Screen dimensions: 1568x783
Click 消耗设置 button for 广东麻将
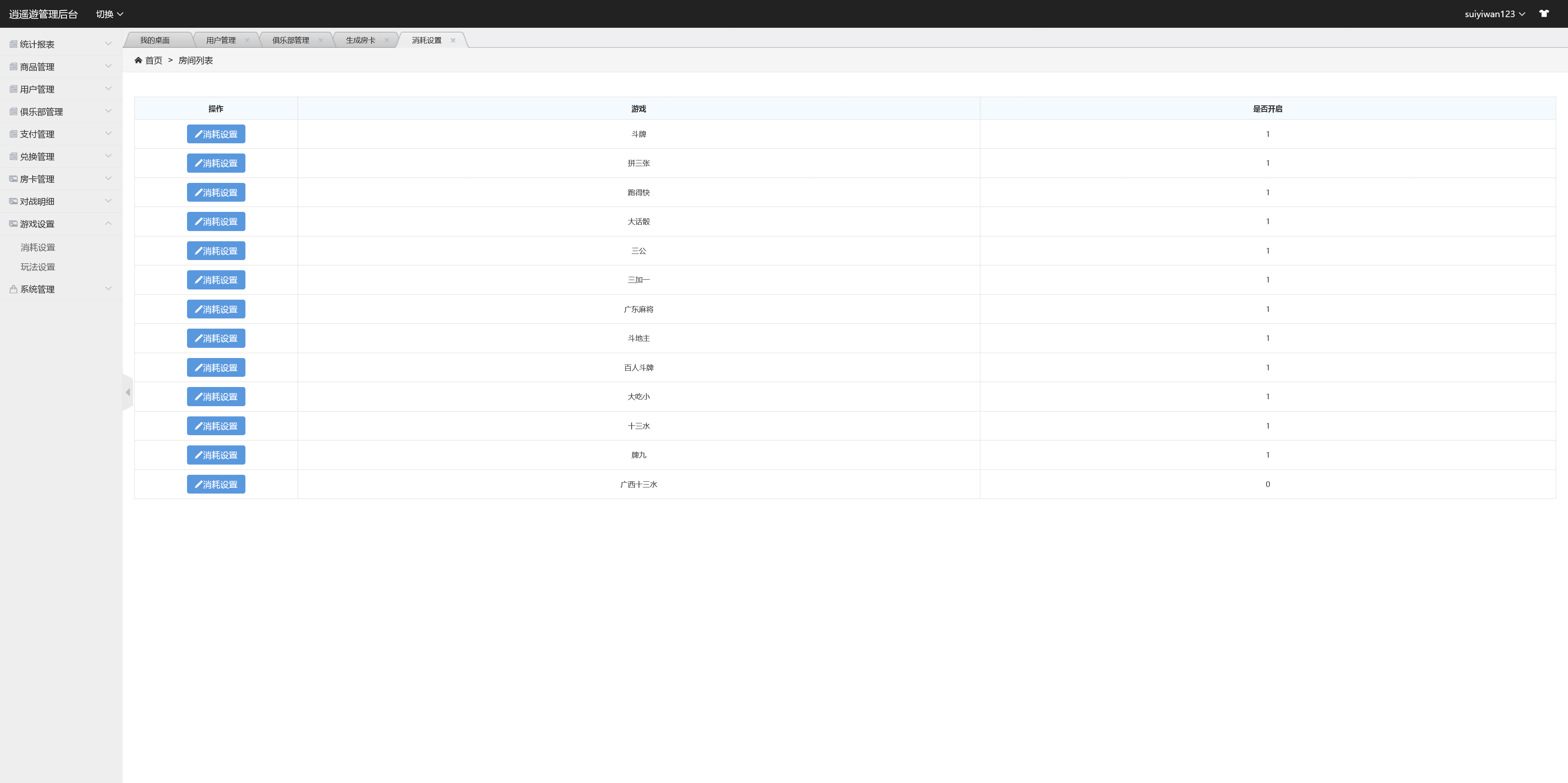(216, 309)
